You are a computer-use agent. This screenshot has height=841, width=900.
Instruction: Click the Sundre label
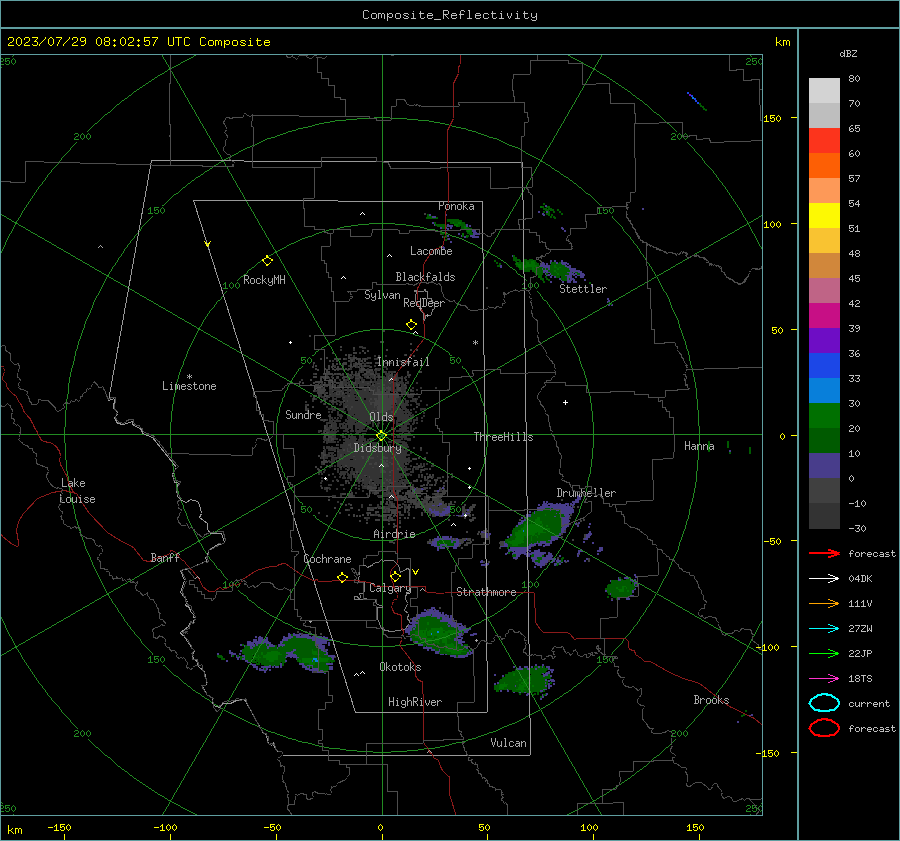tap(303, 414)
